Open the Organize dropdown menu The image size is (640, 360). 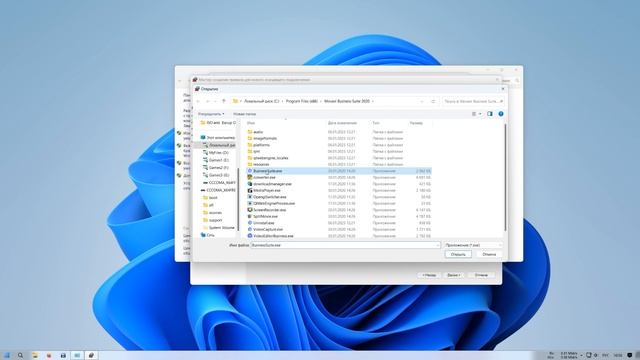coord(211,114)
